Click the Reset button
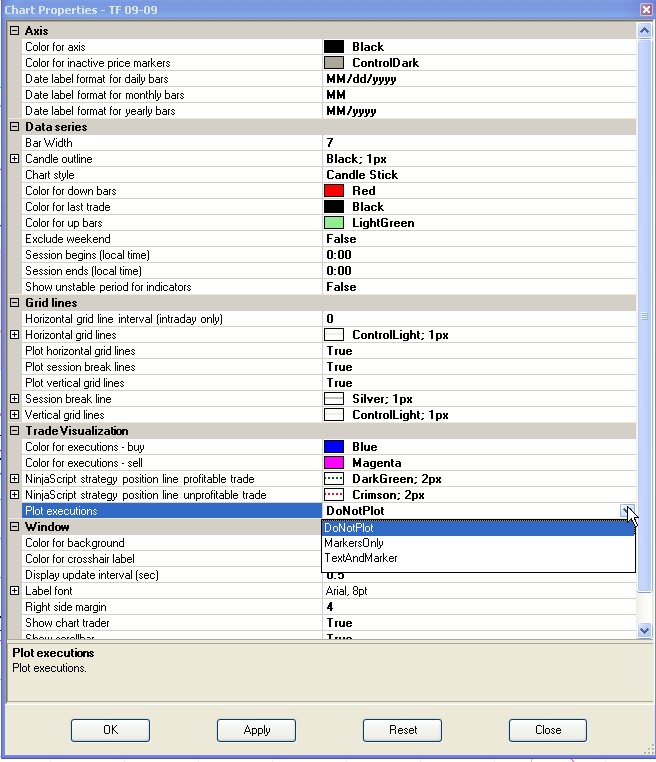The height and width of the screenshot is (762, 656). click(x=402, y=730)
